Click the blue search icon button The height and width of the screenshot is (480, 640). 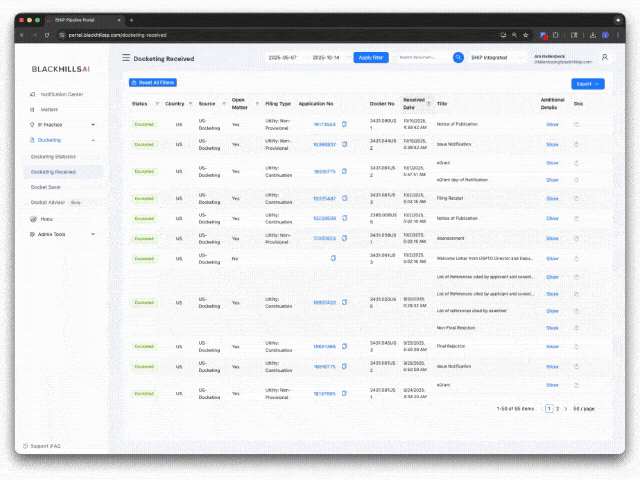458,58
